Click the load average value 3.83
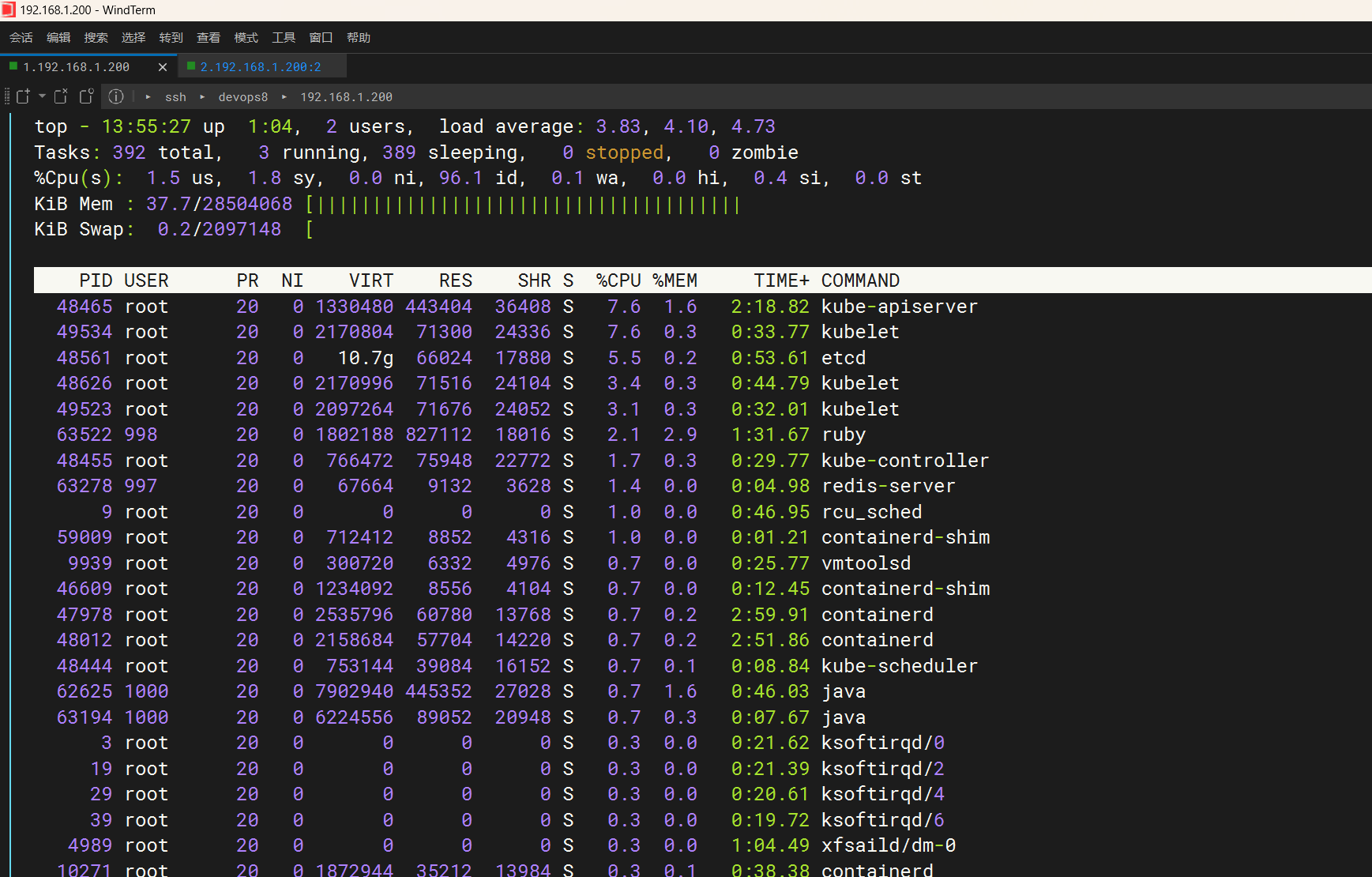 (x=618, y=126)
